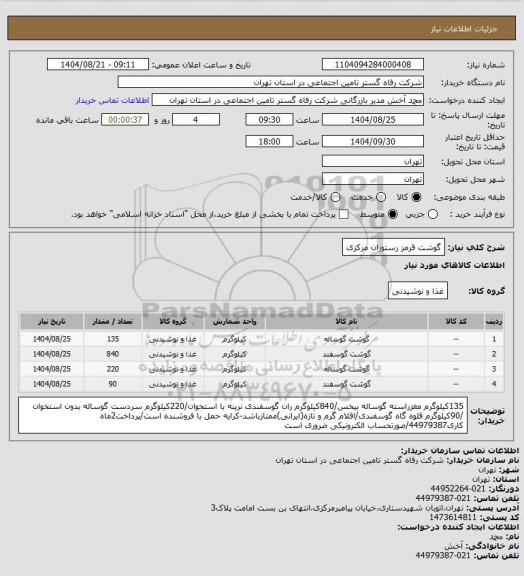Click the deadline time field 09:30
Viewport: 524px width, 576px height.
[x=269, y=120]
